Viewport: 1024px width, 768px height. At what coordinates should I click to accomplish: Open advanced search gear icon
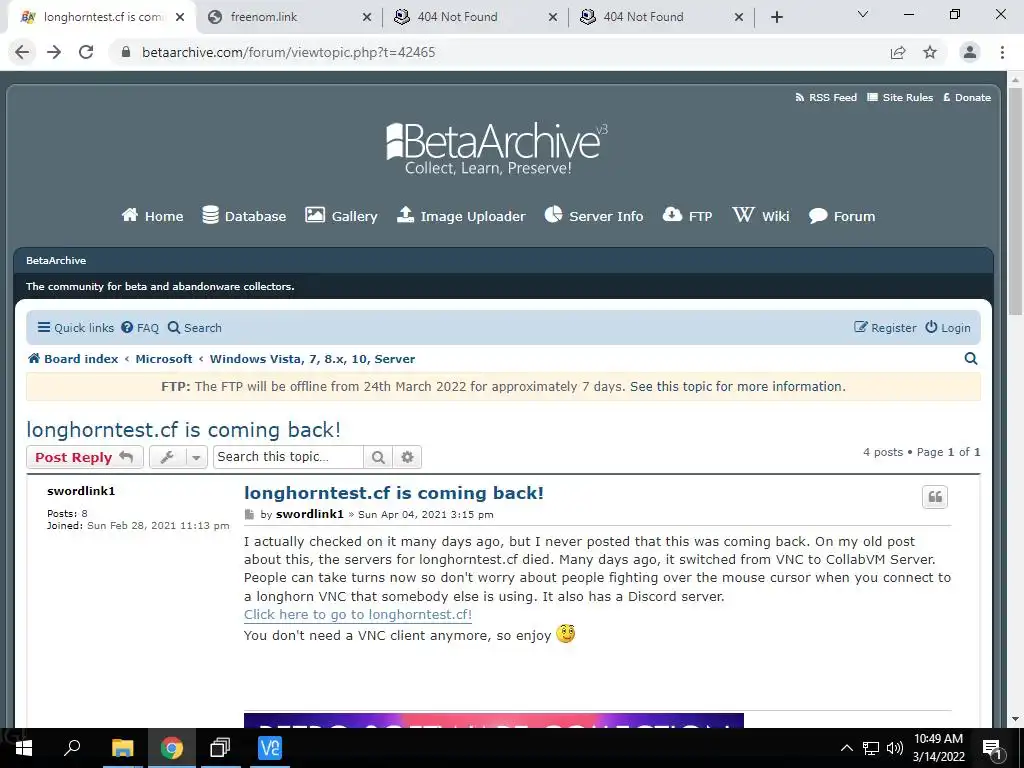tap(407, 457)
